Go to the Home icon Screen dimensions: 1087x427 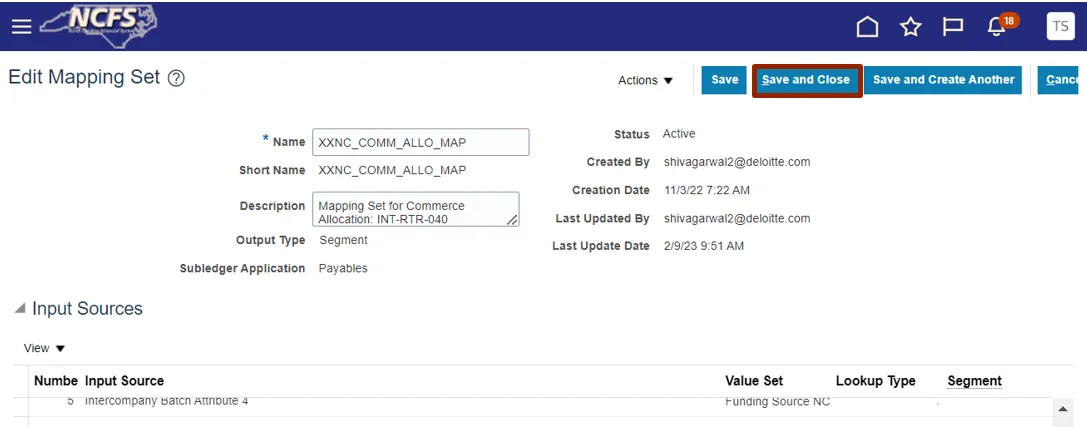click(x=867, y=27)
